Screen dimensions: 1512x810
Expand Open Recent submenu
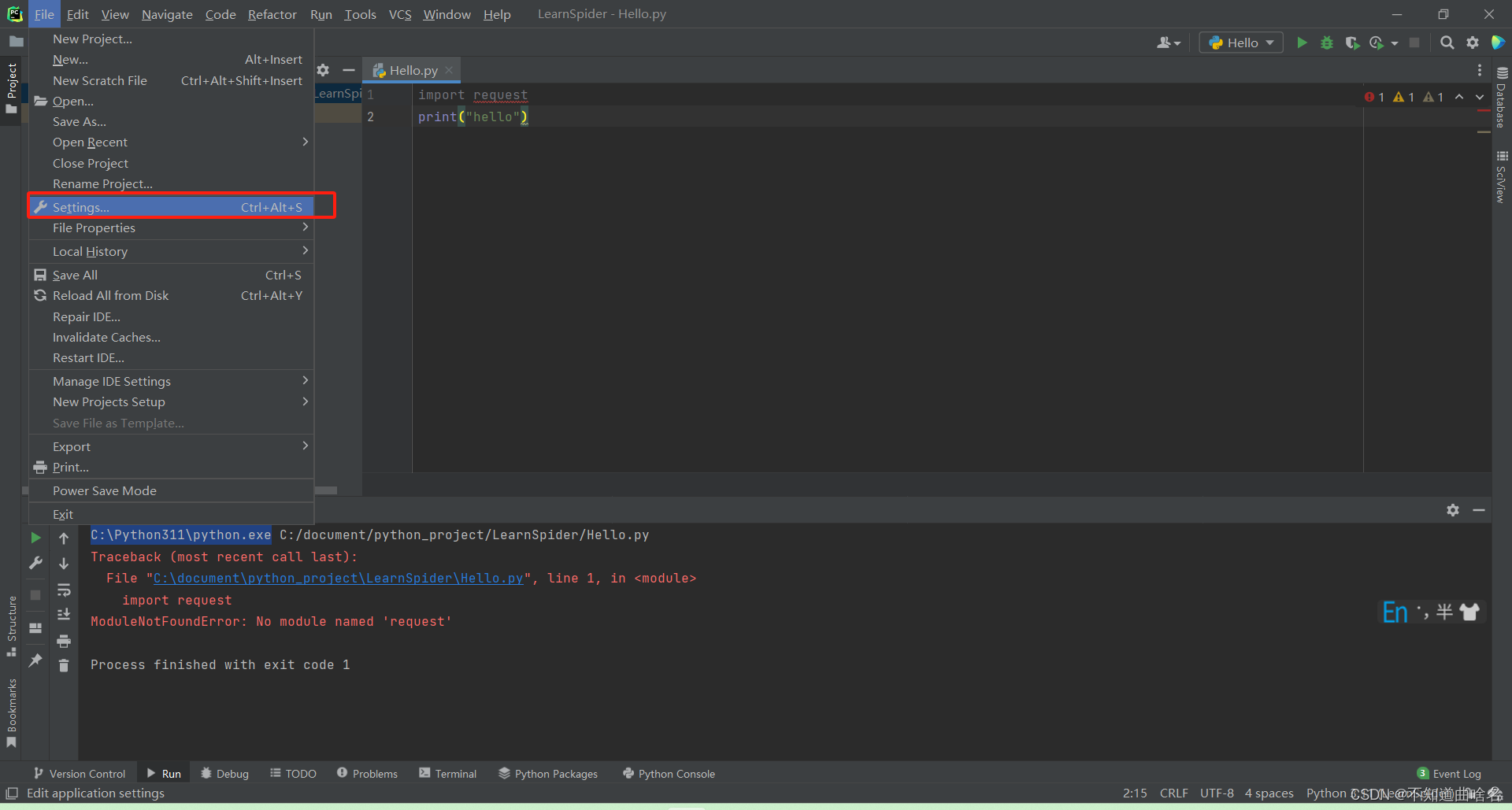coord(172,142)
